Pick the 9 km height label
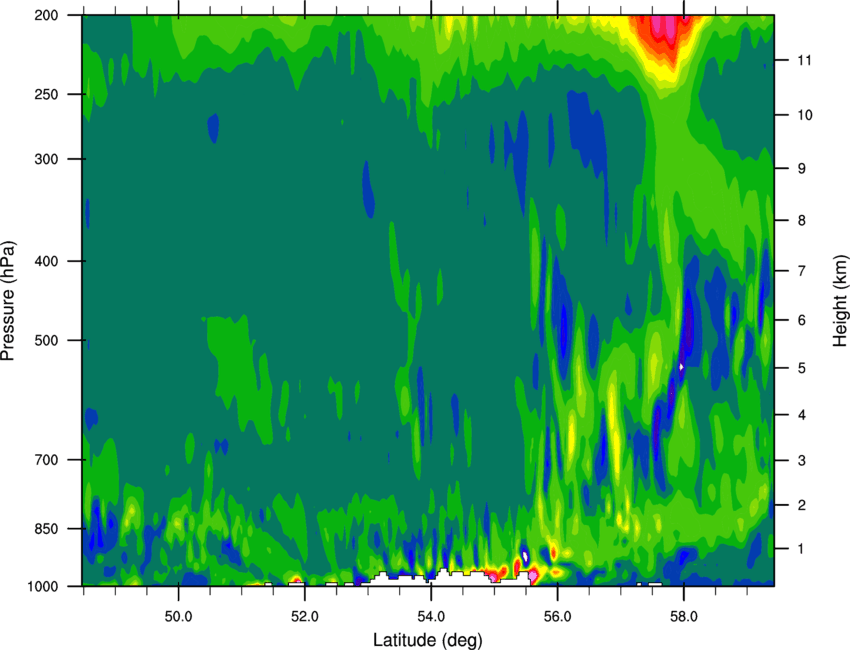The width and height of the screenshot is (850, 650). [802, 169]
